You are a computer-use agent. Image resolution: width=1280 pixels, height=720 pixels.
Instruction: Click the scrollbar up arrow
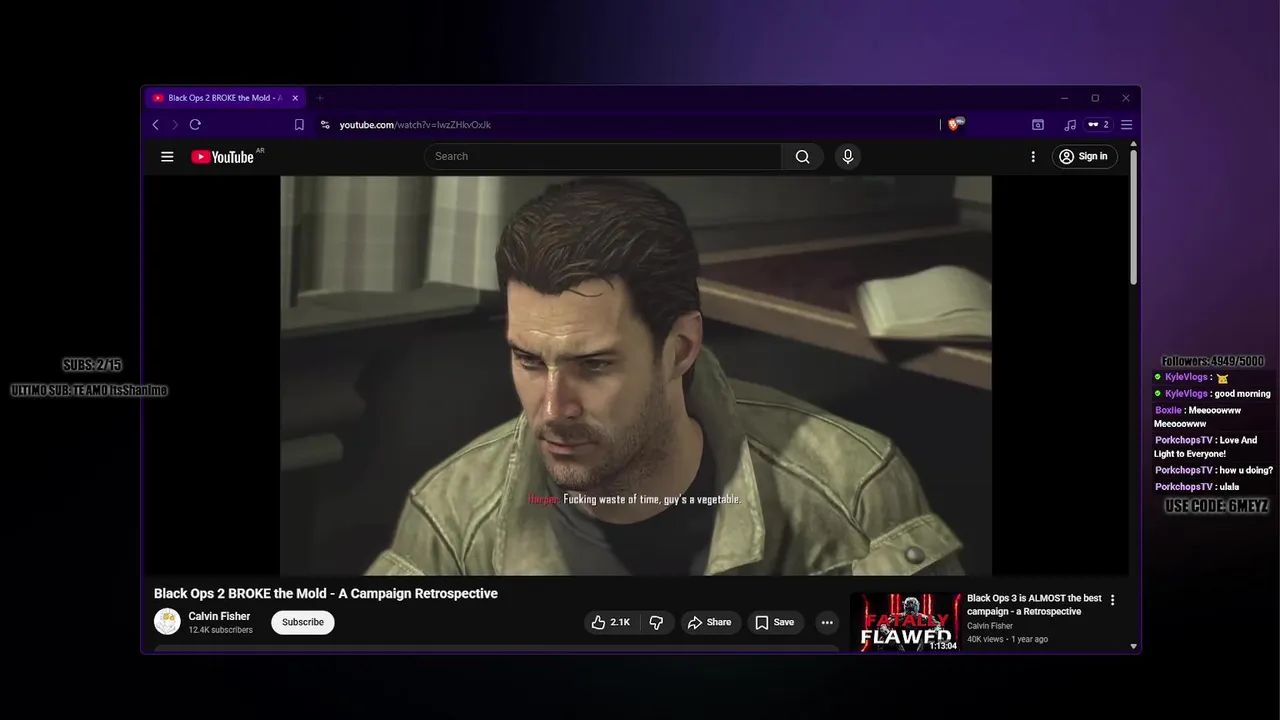pyautogui.click(x=1133, y=145)
